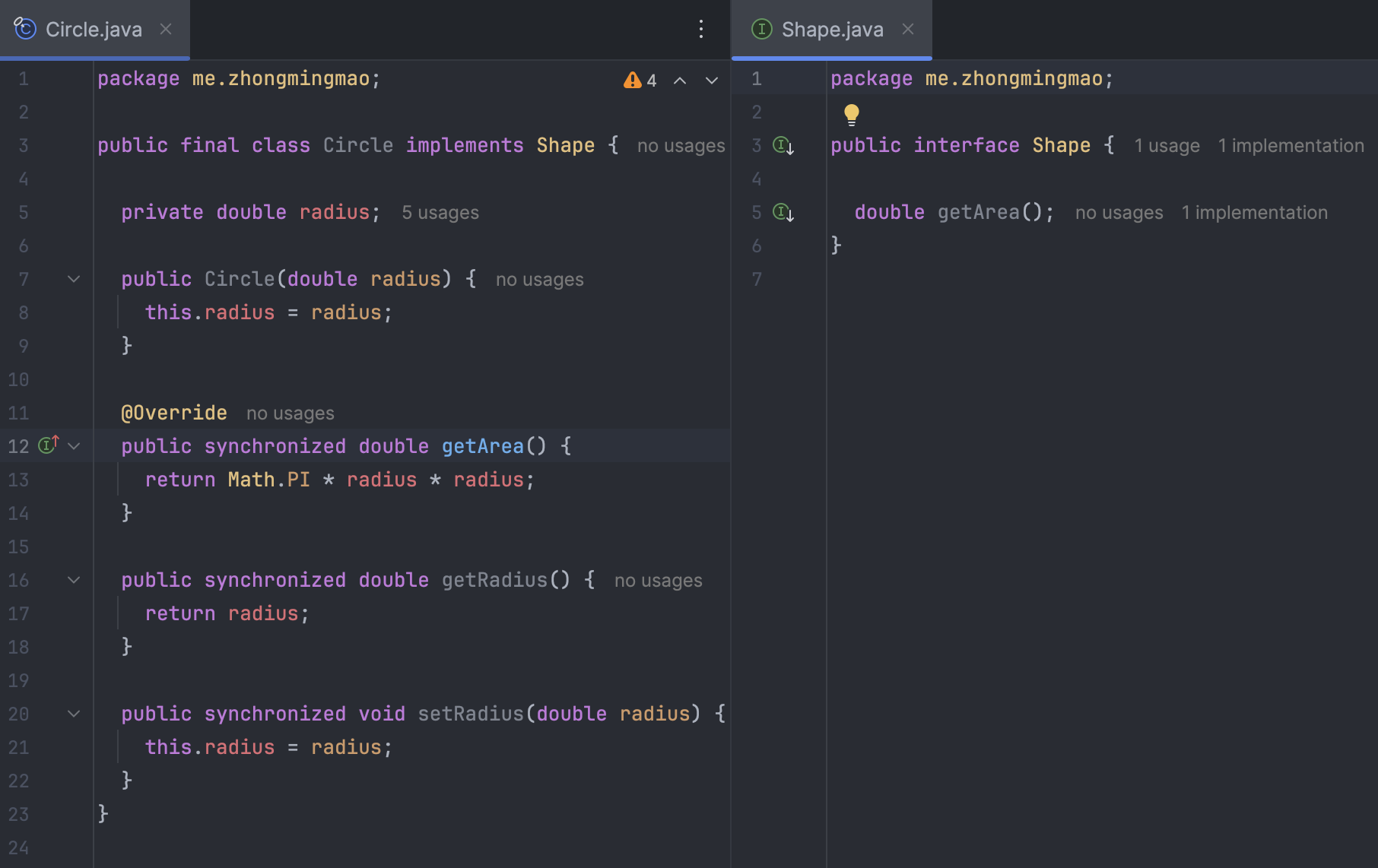1378x868 pixels.
Task: Place cursor on getArea method name in Circle.java
Action: 482,446
